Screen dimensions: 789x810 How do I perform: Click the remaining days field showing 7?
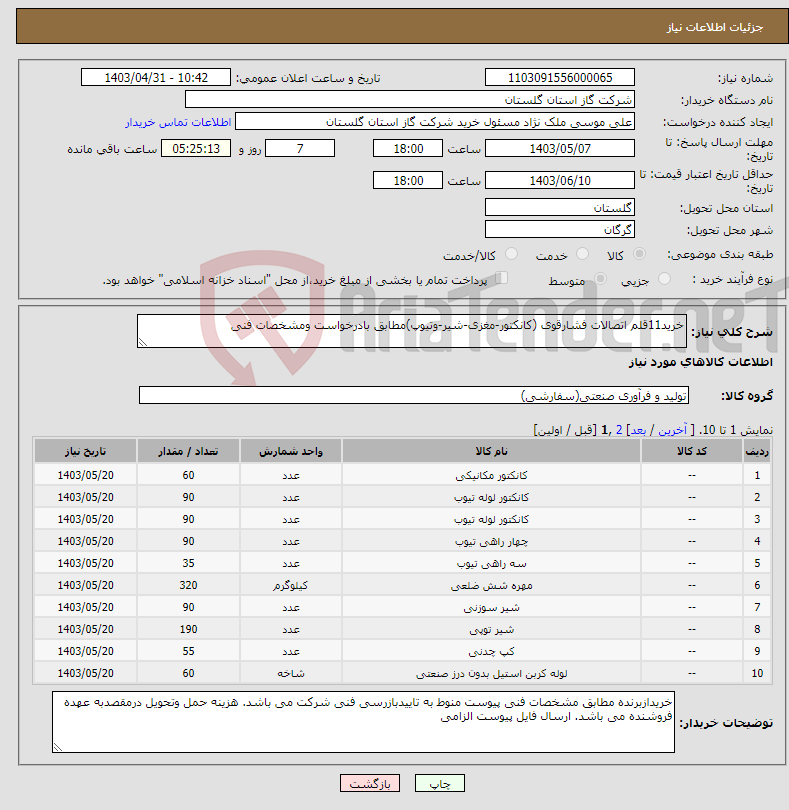tap(300, 148)
